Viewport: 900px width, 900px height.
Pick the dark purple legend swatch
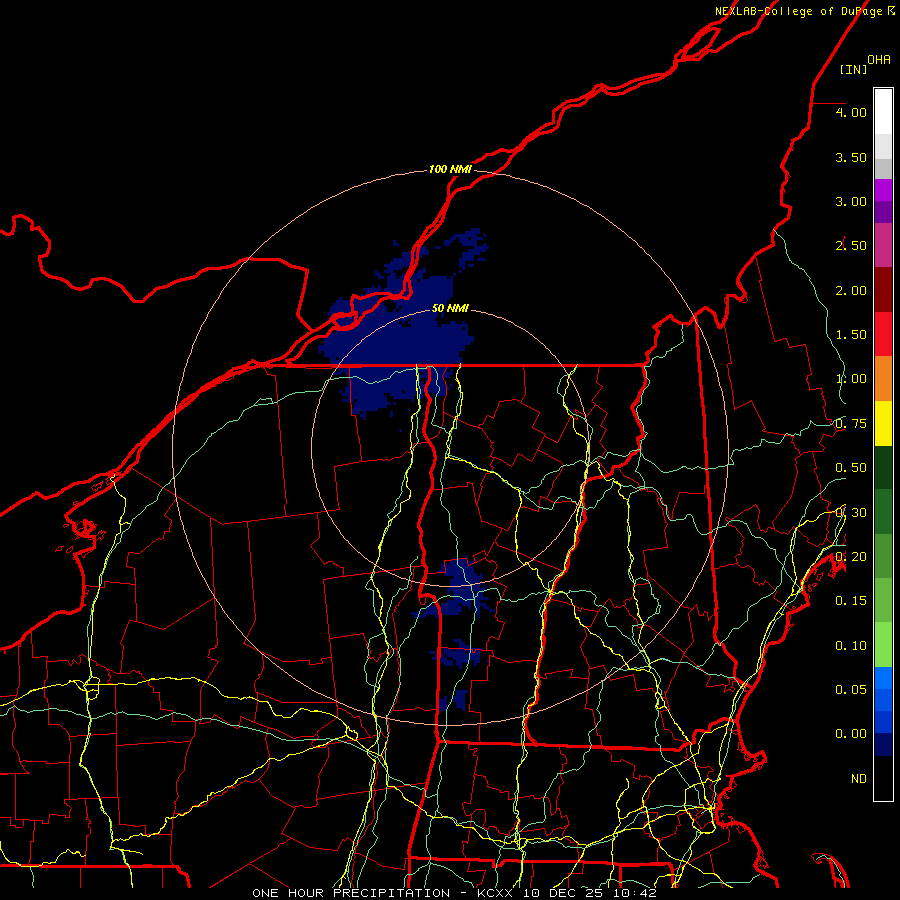[883, 212]
